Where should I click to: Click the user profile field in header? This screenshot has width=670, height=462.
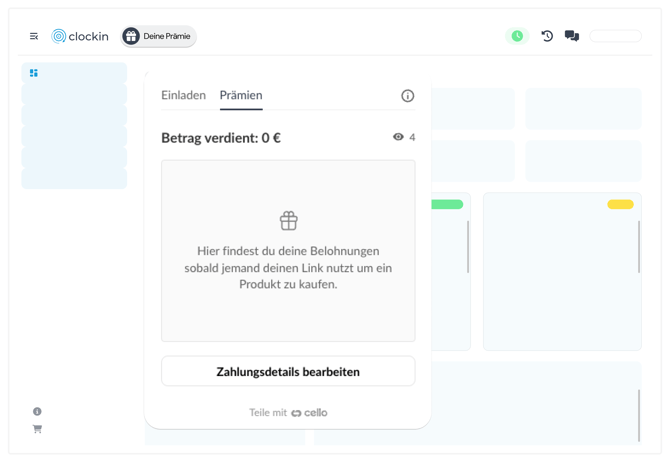[615, 36]
